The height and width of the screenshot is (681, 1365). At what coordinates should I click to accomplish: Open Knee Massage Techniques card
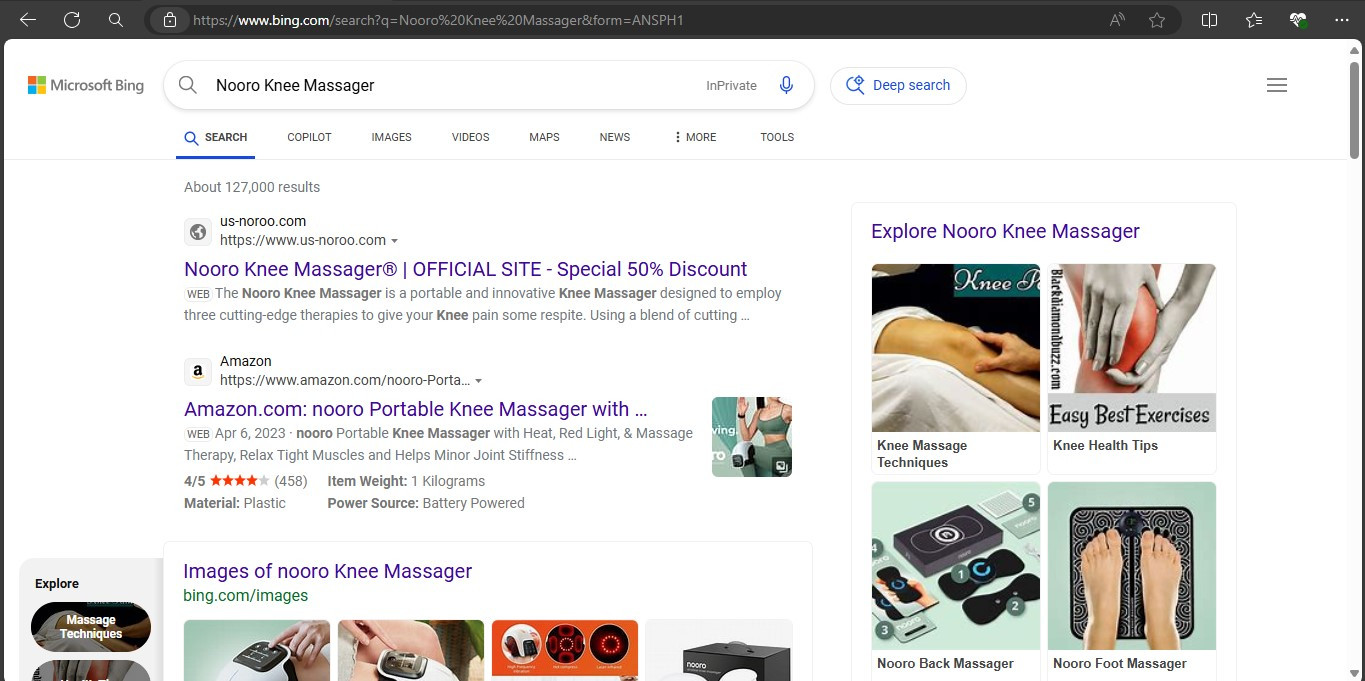955,368
